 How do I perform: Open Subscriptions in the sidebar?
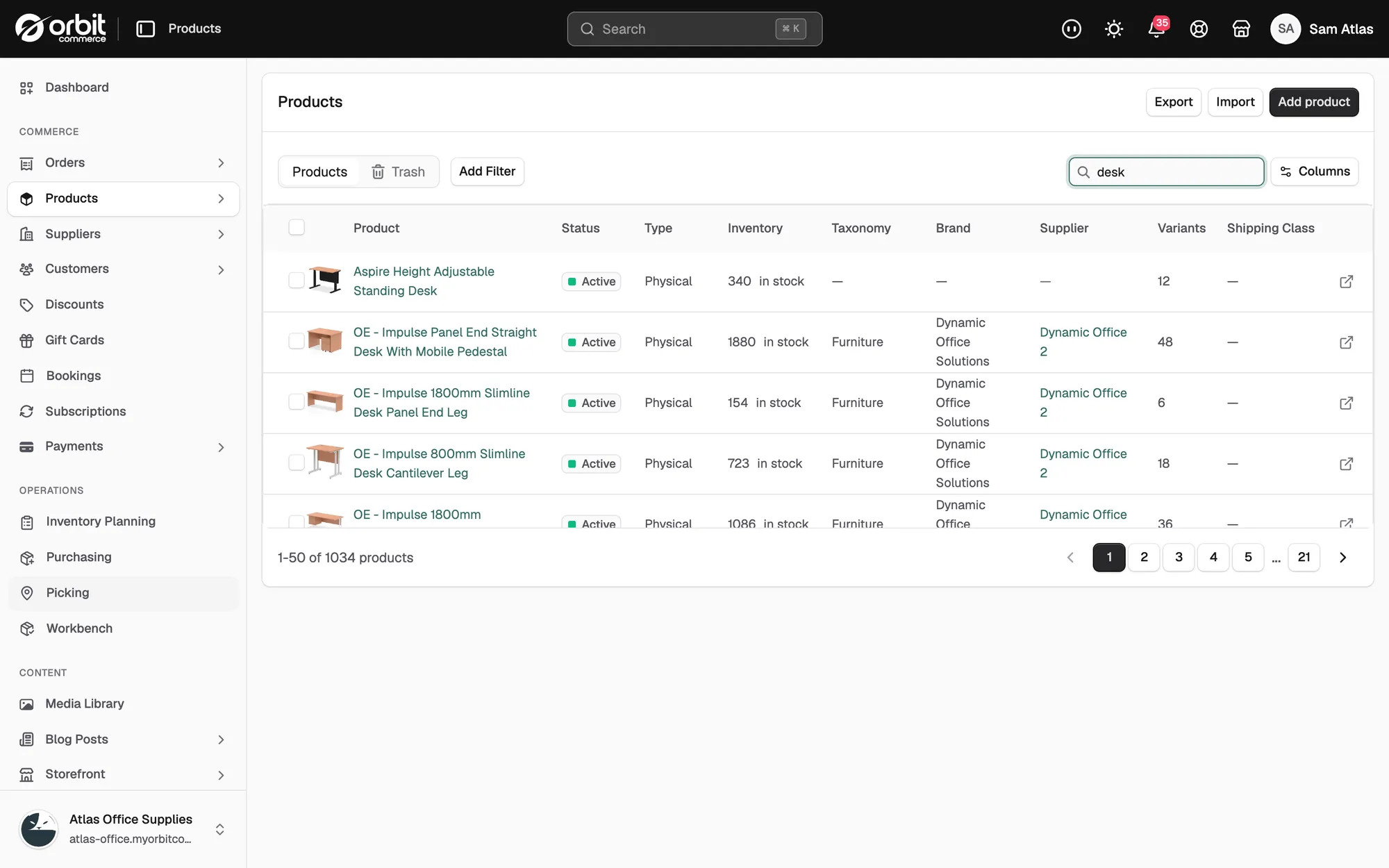123,411
